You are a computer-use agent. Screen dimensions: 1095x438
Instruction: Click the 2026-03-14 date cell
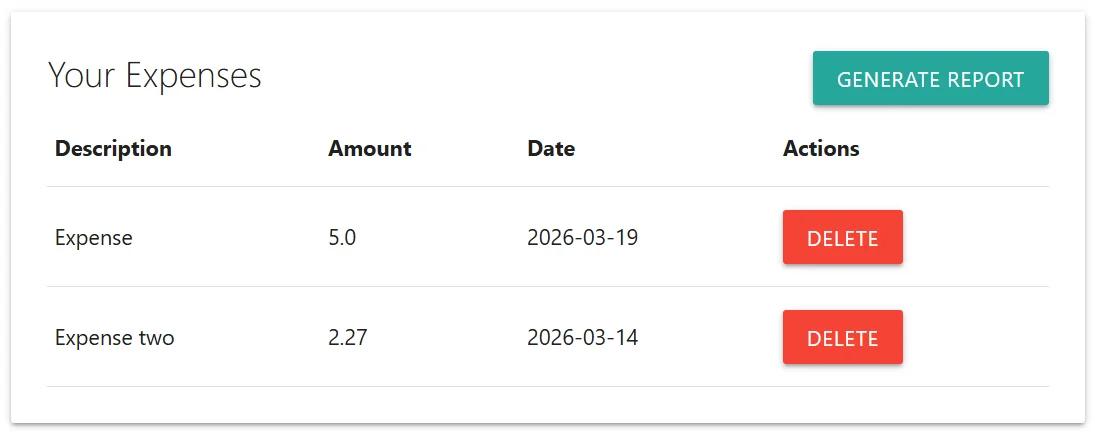click(x=582, y=338)
